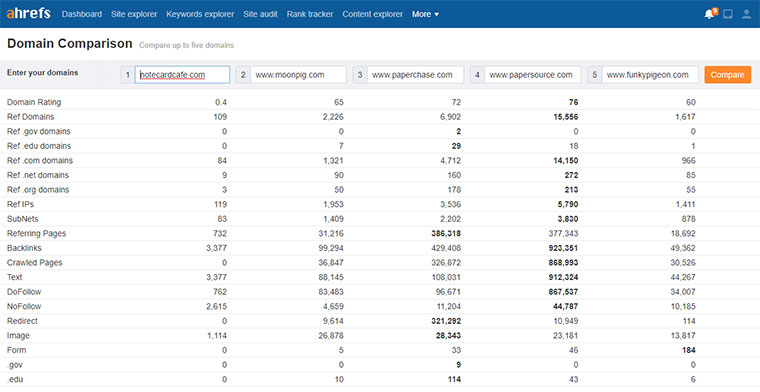Select the Redirect row label
Screen dimensions: 760x392
[x=22, y=321]
